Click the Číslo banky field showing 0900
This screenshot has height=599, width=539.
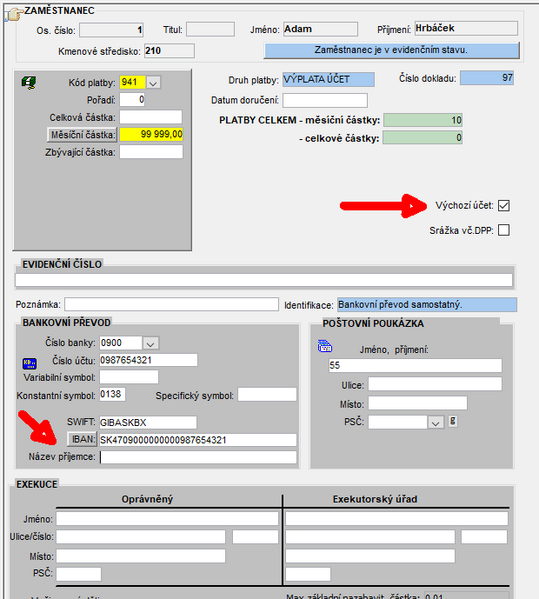(x=121, y=343)
